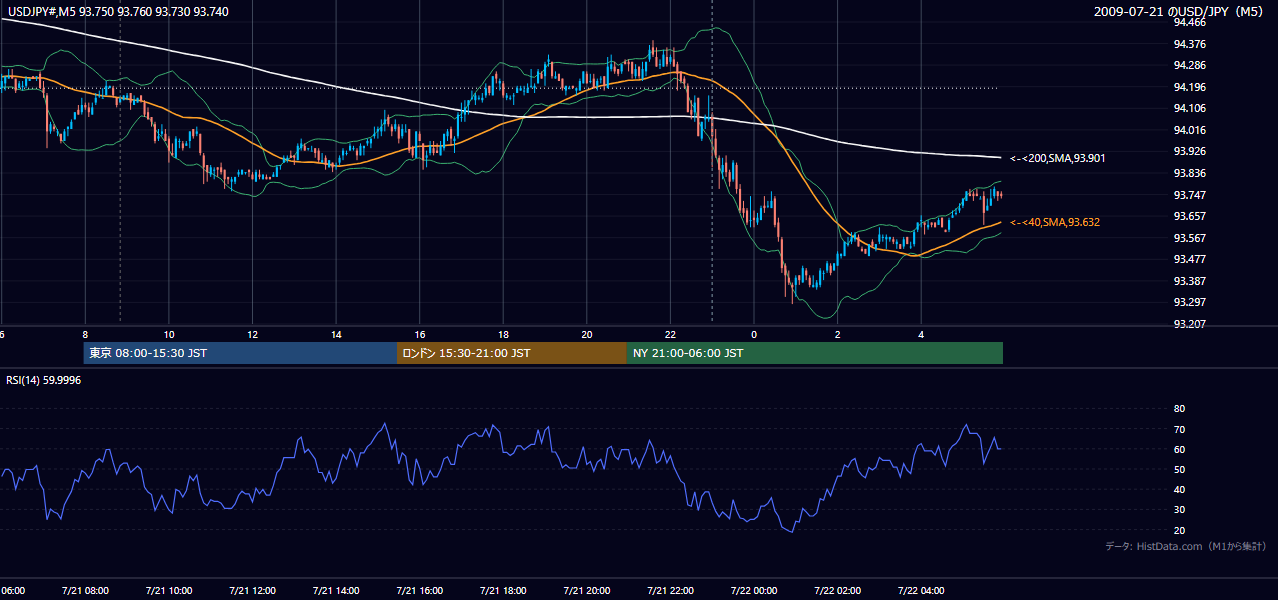This screenshot has width=1278, height=600.
Task: Click the 7/21 10:00 time axis label
Action: click(x=169, y=591)
